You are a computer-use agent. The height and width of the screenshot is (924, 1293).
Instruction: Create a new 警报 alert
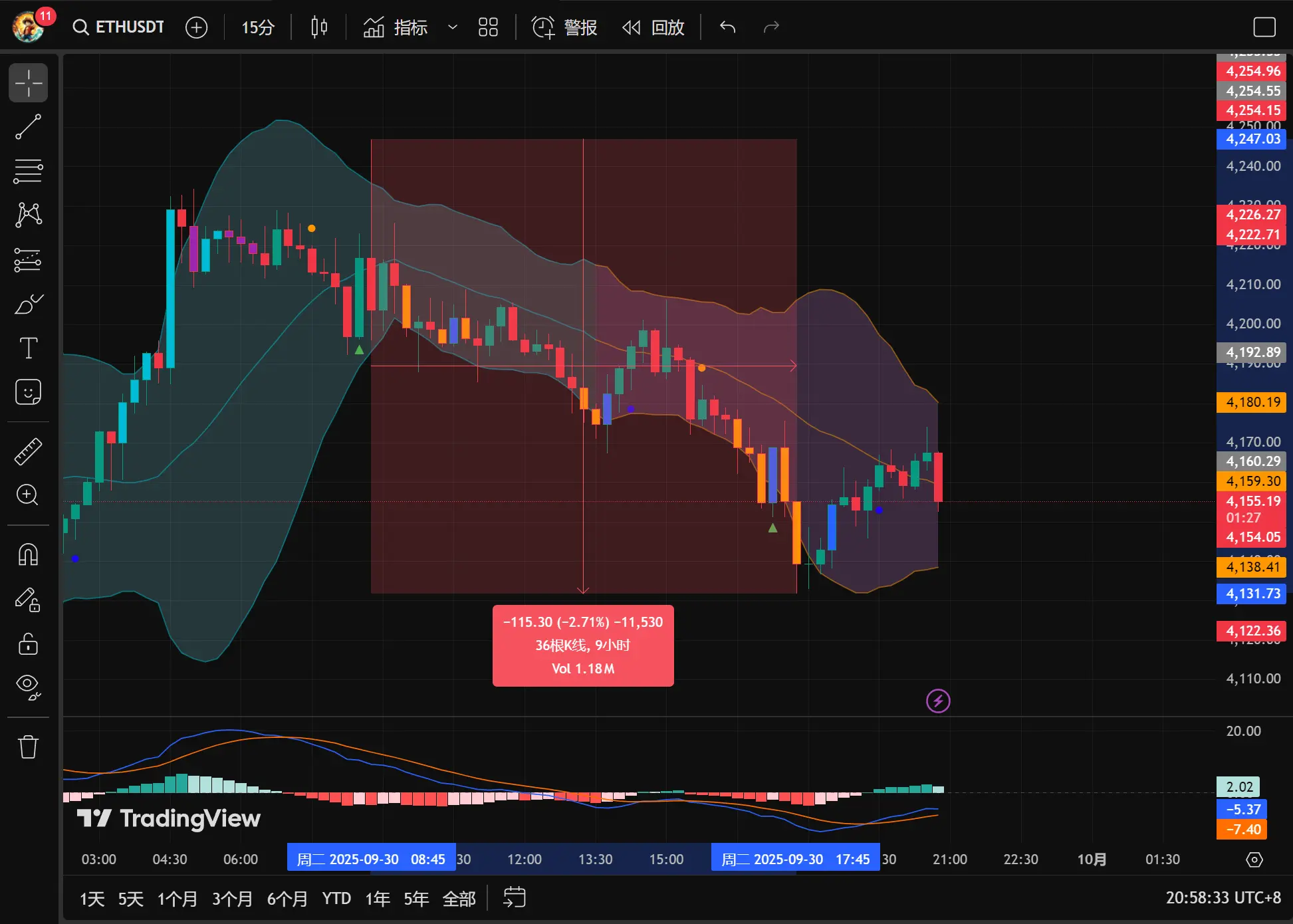tap(564, 27)
